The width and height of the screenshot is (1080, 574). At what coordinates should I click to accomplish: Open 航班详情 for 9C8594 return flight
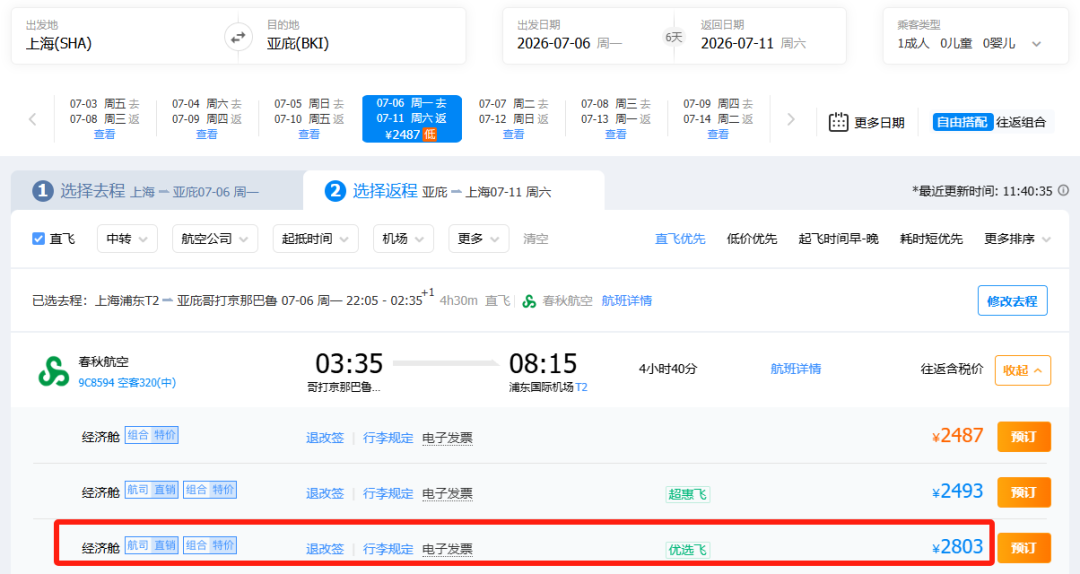point(796,369)
